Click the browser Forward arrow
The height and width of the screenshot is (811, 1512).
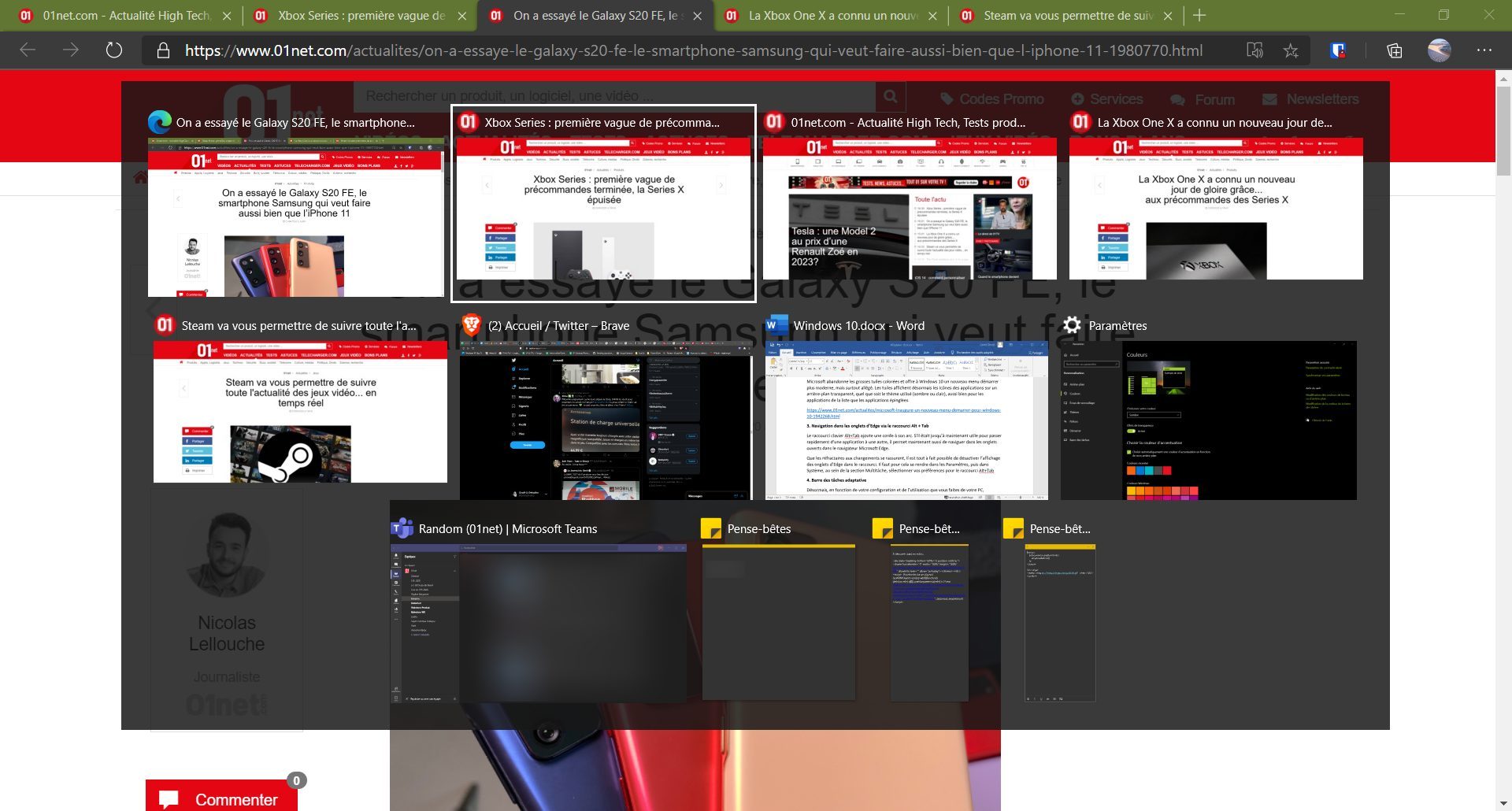click(71, 50)
